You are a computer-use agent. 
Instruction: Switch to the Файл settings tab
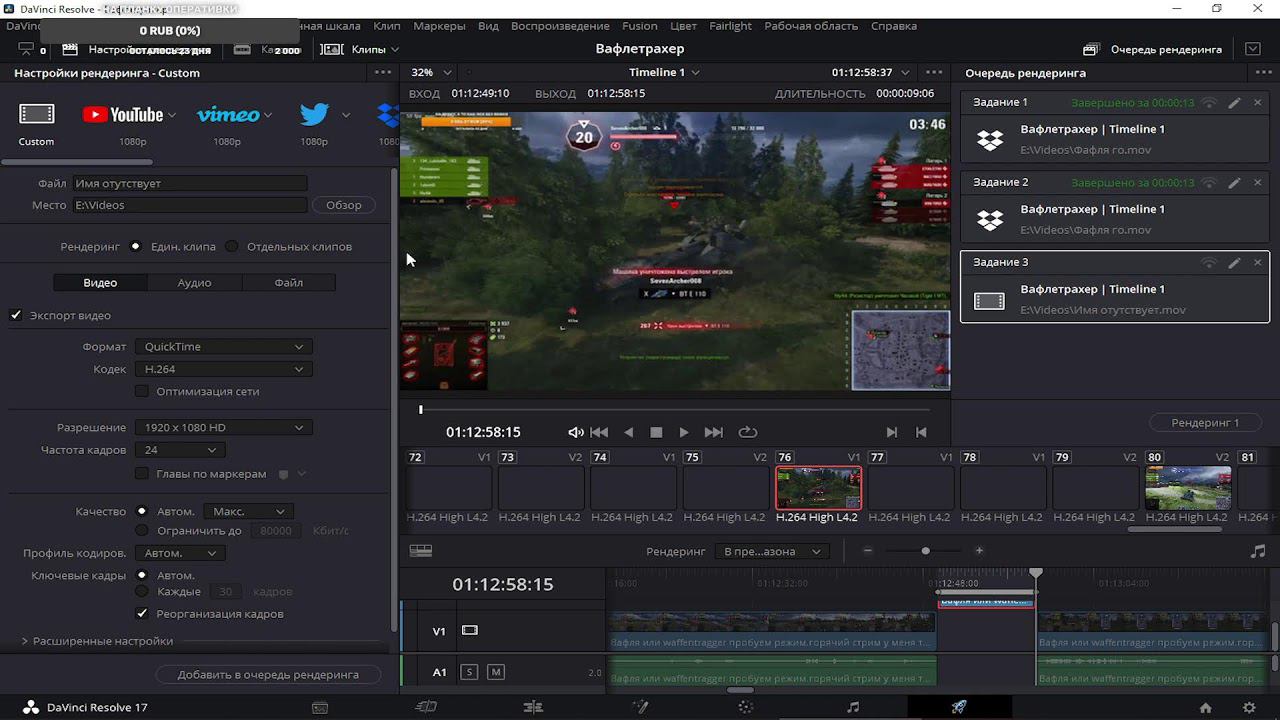(x=288, y=282)
